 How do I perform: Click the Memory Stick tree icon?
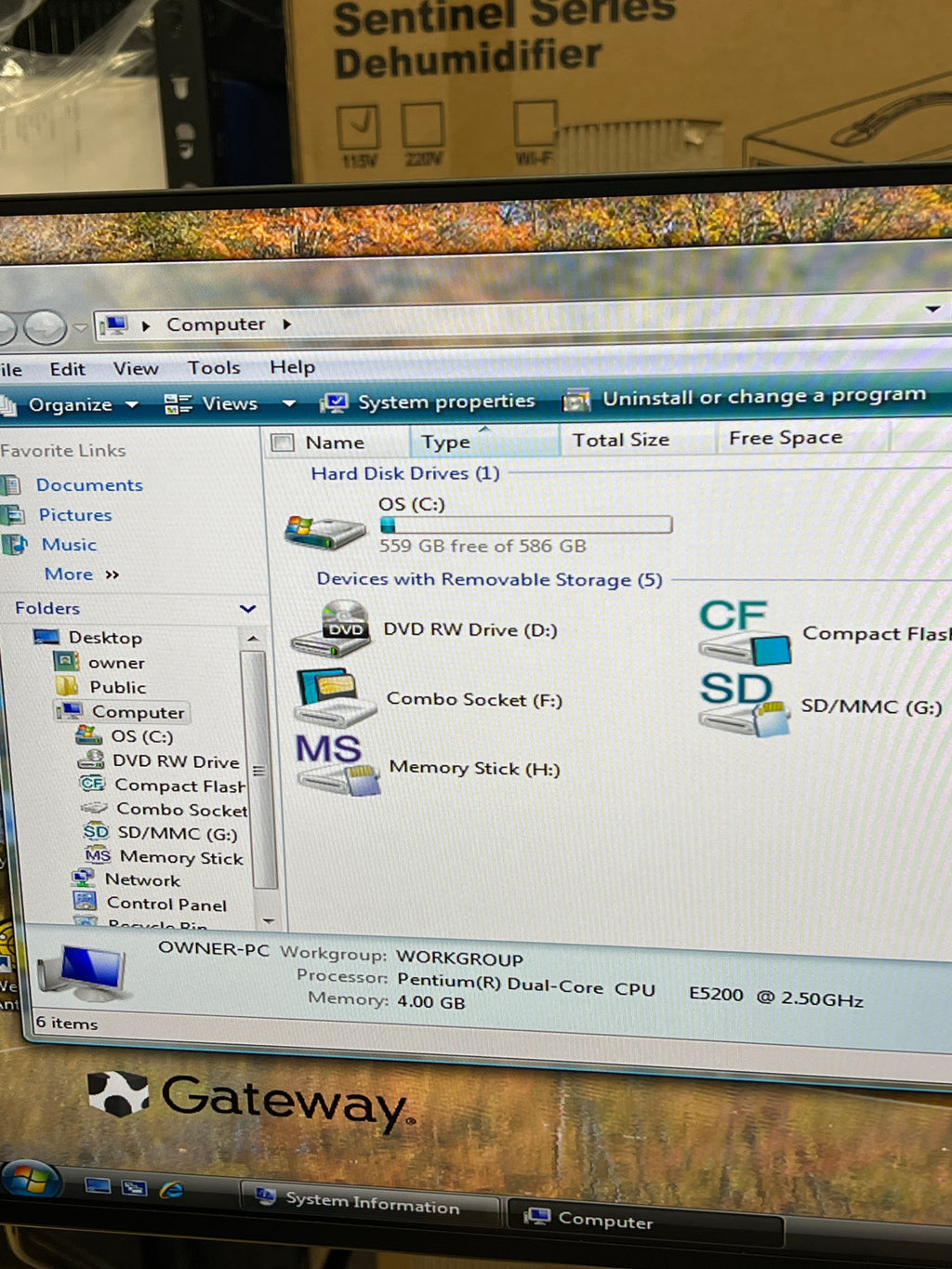click(98, 855)
